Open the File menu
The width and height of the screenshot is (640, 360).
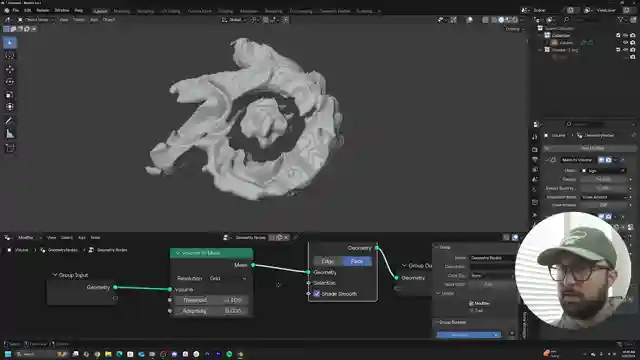click(16, 10)
